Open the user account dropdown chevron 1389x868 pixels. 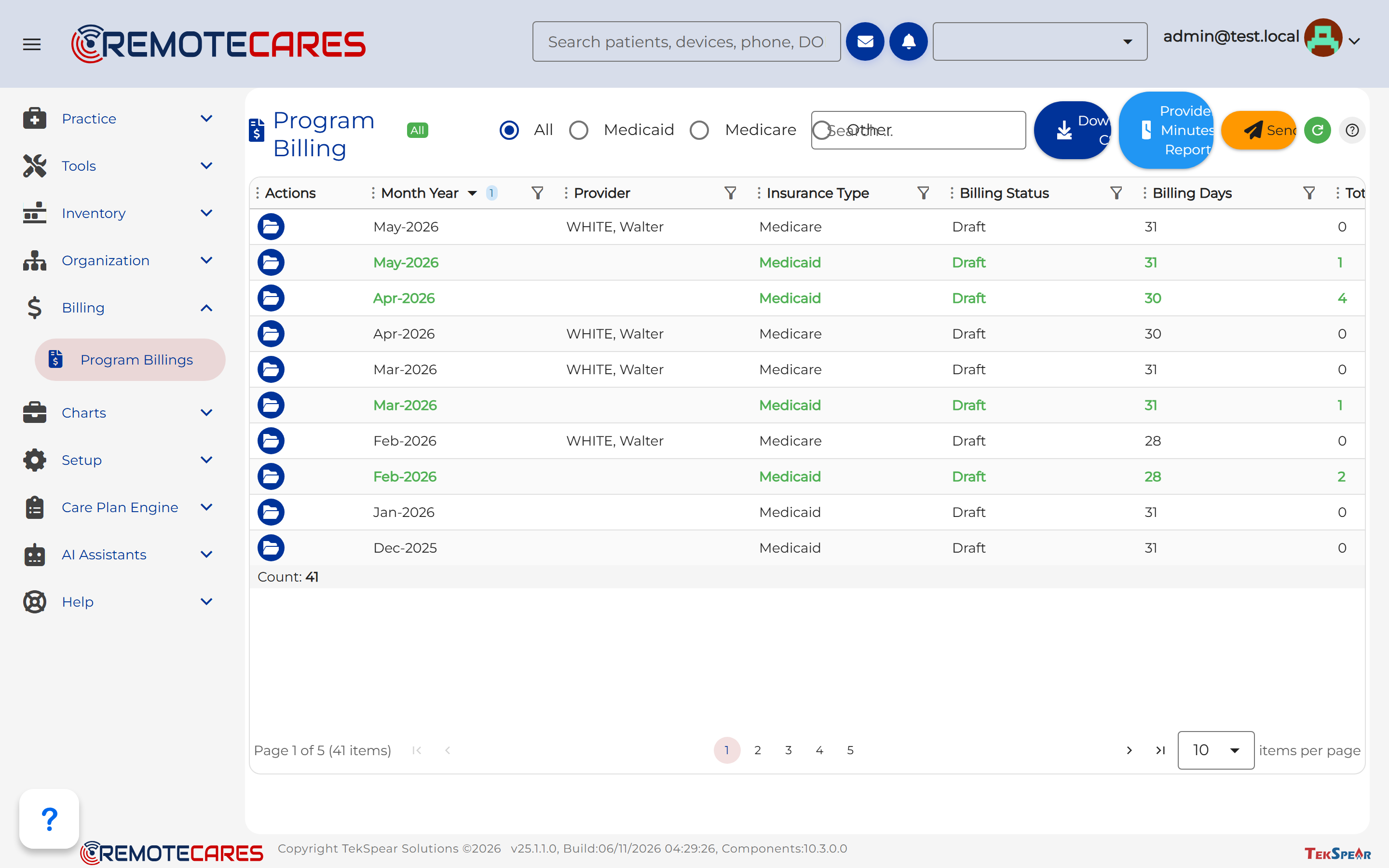pos(1355,41)
